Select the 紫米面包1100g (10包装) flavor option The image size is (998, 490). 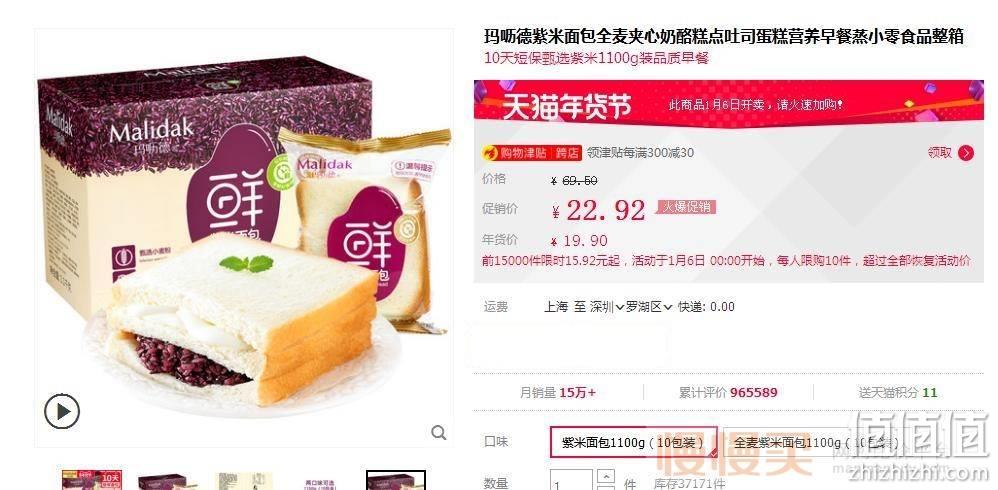coord(633,442)
